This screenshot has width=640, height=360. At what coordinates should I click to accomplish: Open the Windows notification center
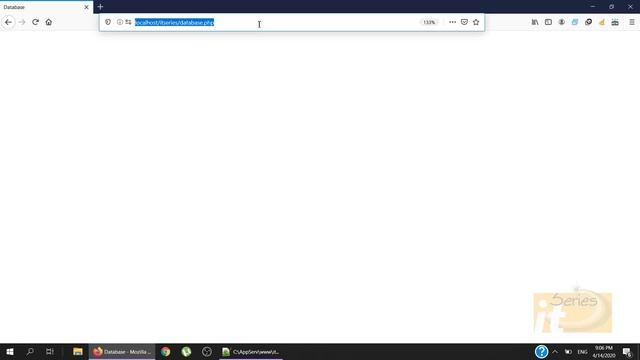[627, 351]
